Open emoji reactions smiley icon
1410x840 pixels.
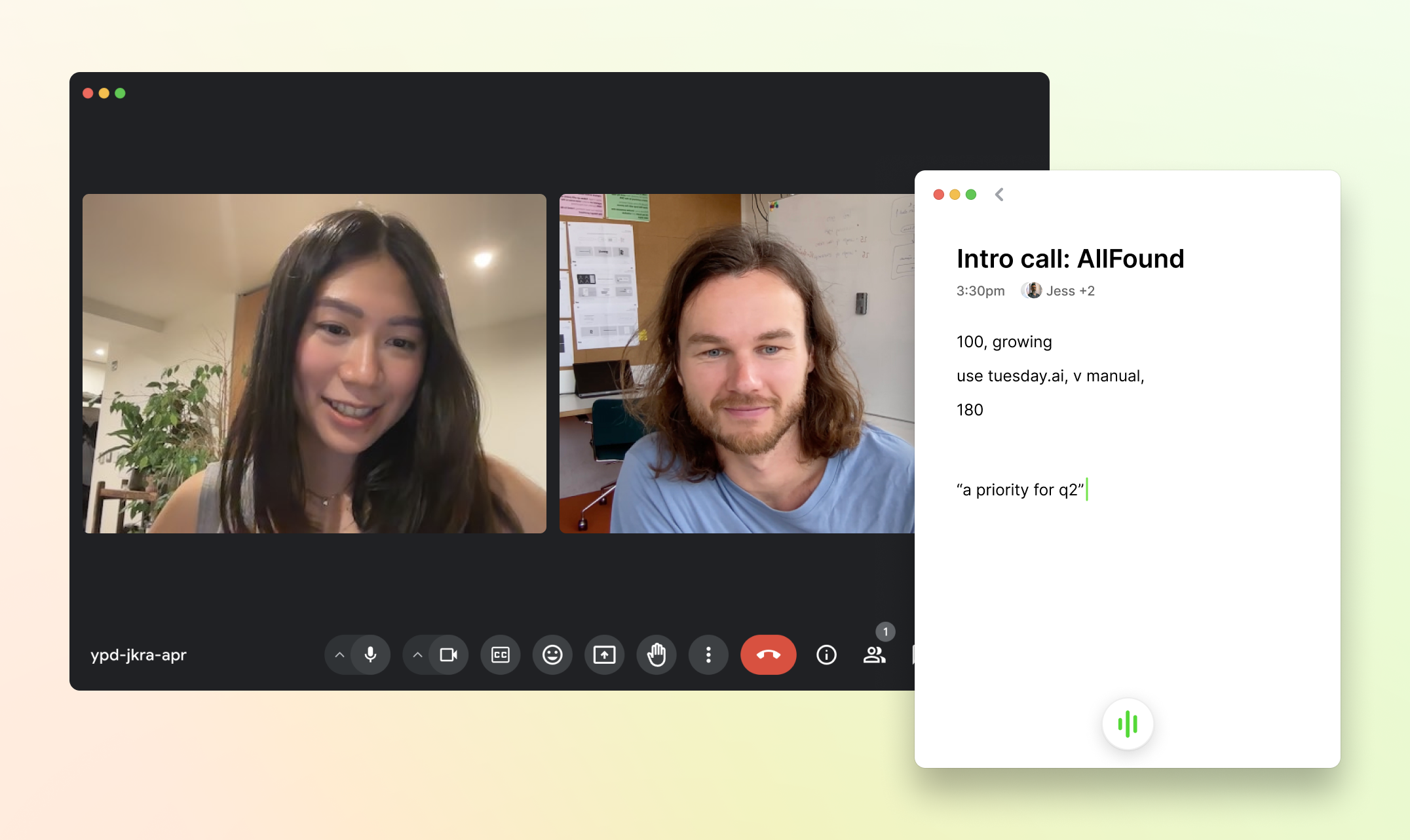(552, 655)
